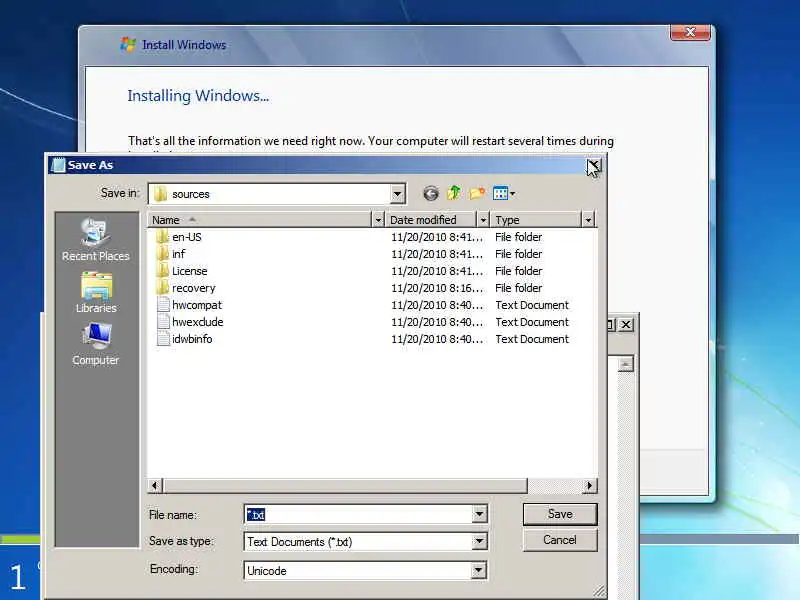This screenshot has height=600, width=800.
Task: Expand the Save in folder dropdown
Action: [397, 194]
